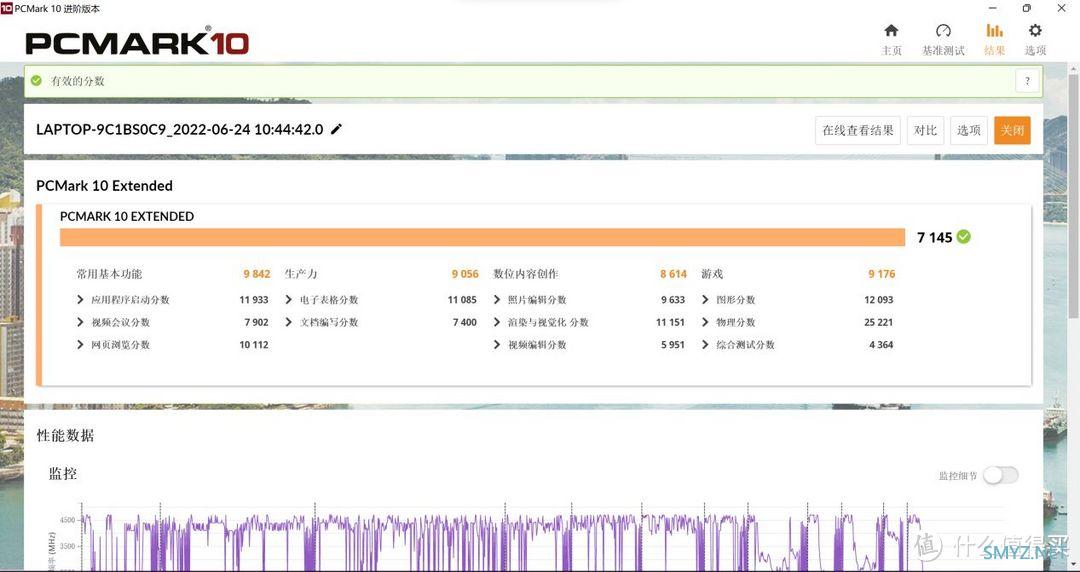
Task: Click the physics score value 25 221
Action: pyautogui.click(x=878, y=322)
